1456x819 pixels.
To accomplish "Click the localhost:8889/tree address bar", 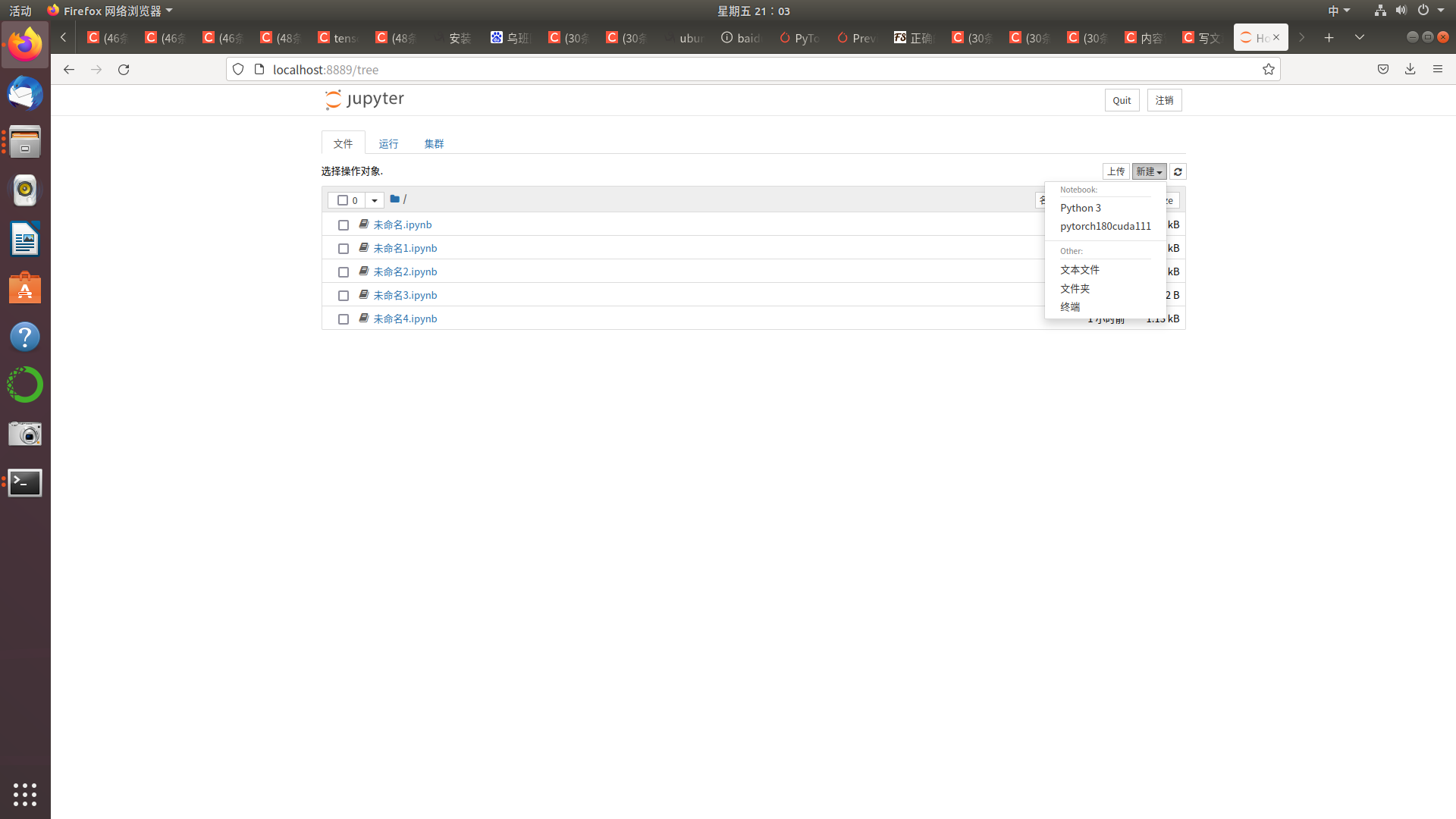I will pyautogui.click(x=753, y=70).
